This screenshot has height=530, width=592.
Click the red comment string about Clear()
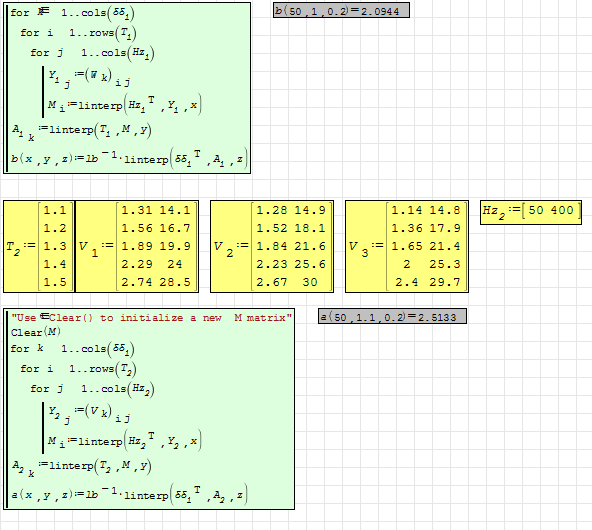(151, 318)
